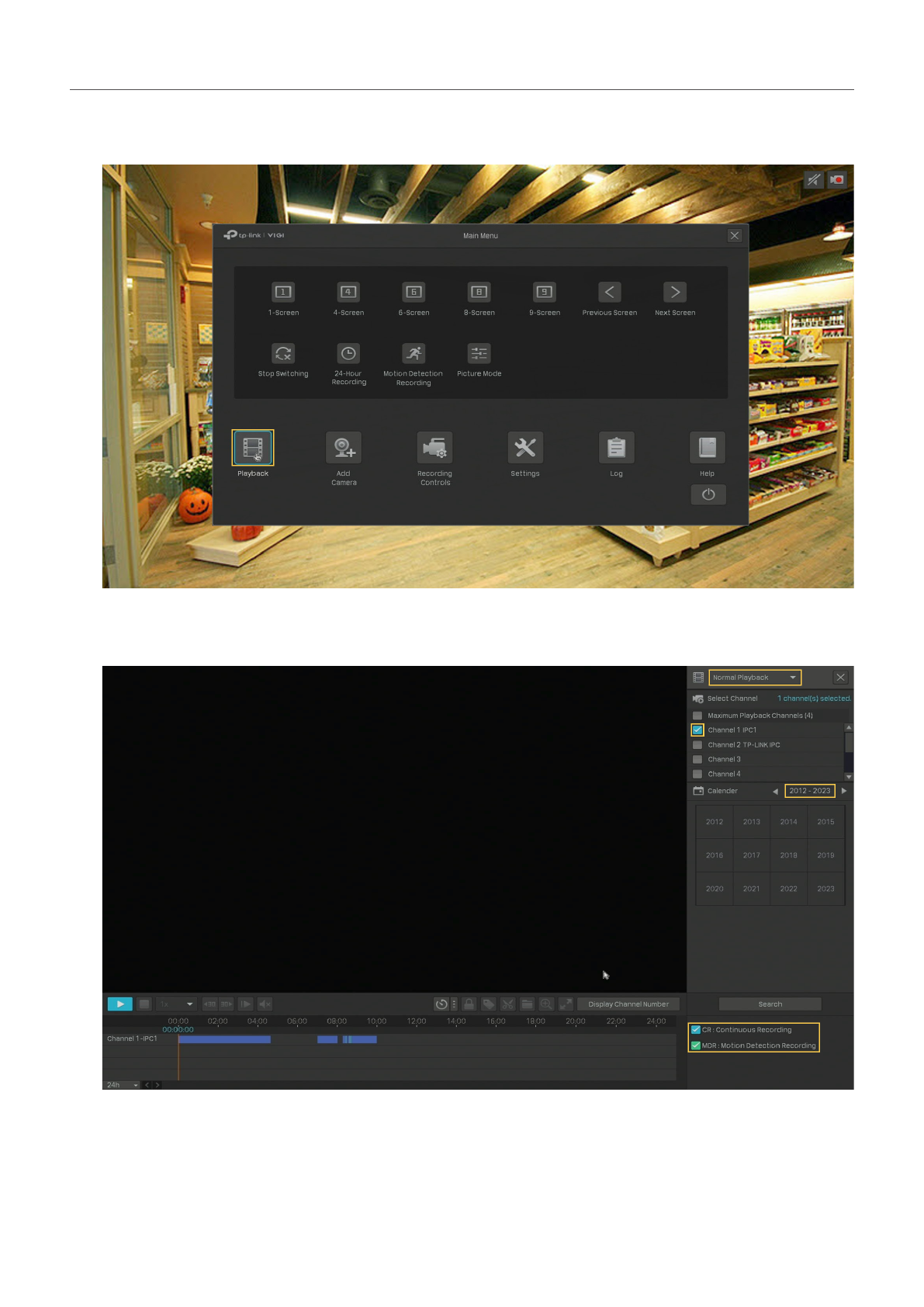Click the power button icon
The width and height of the screenshot is (924, 1307).
708,494
